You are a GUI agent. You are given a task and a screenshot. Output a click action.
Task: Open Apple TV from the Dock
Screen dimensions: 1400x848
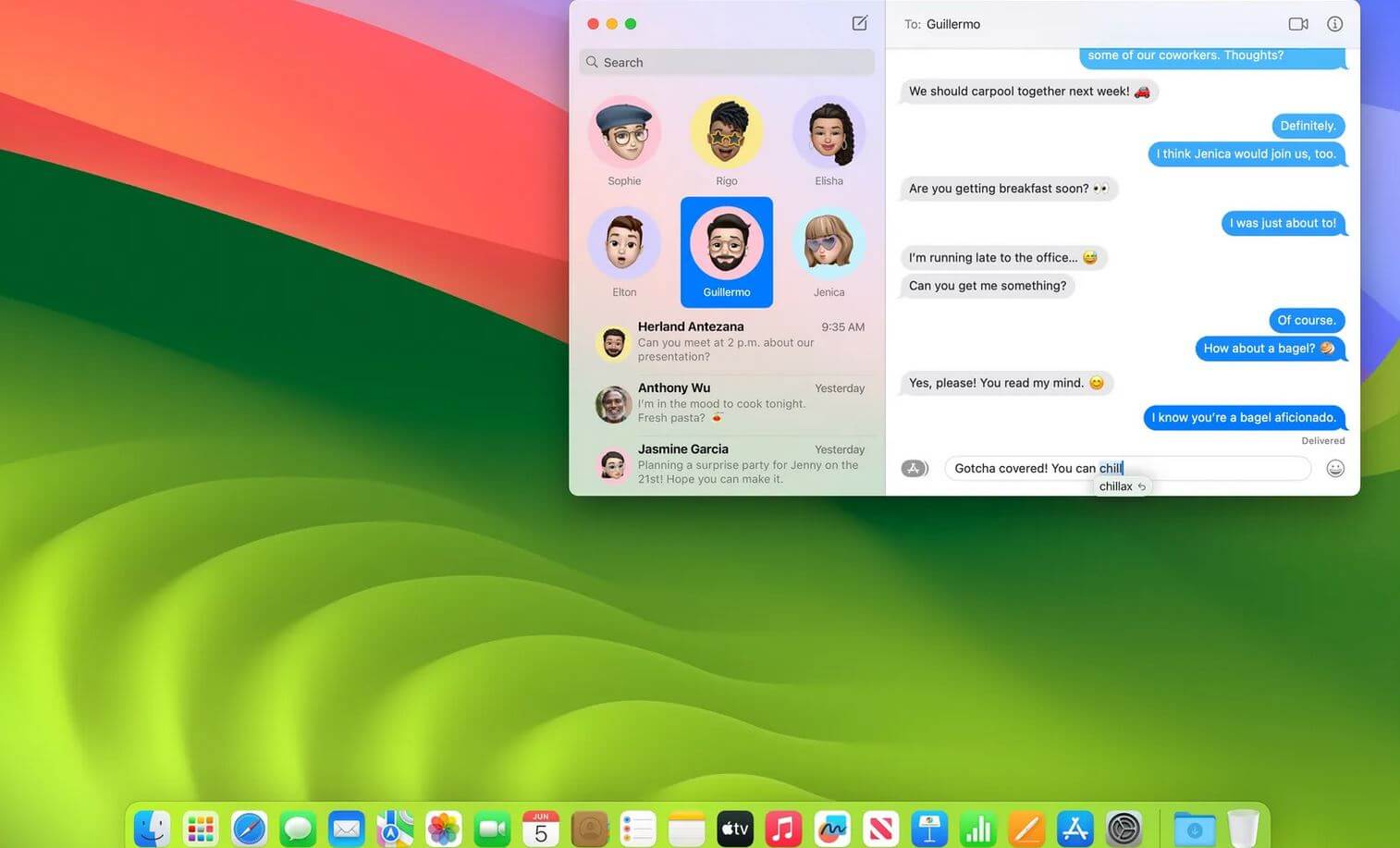click(735, 829)
